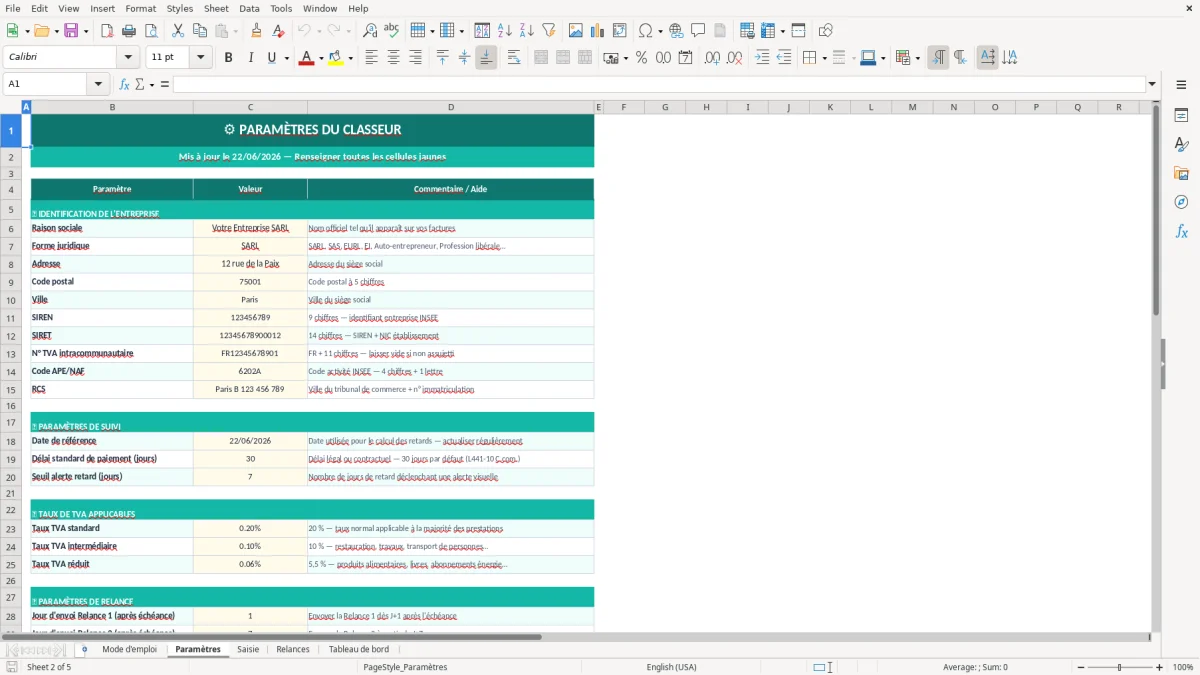This screenshot has height=675, width=1200.
Task: Switch to the Tableau de bord tab
Action: pos(359,649)
